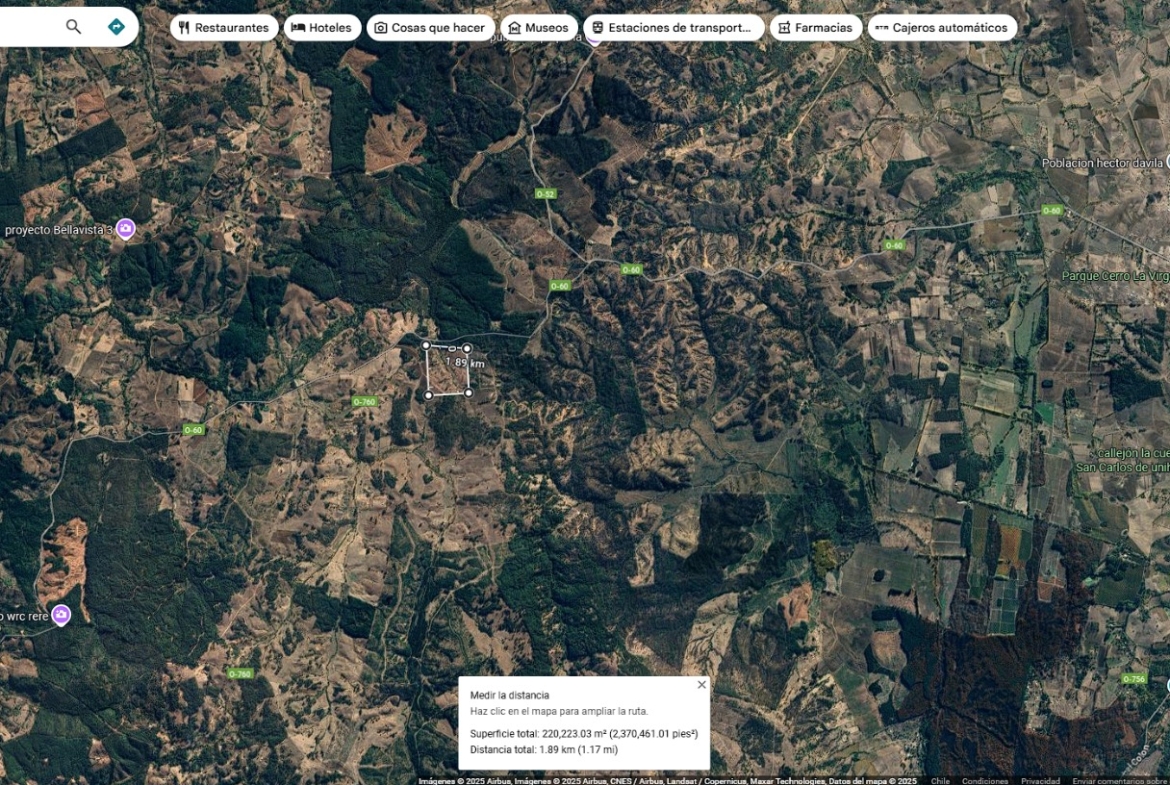The image size is (1170, 785).
Task: Show Cajeros automáticos on the map
Action: pos(941,28)
